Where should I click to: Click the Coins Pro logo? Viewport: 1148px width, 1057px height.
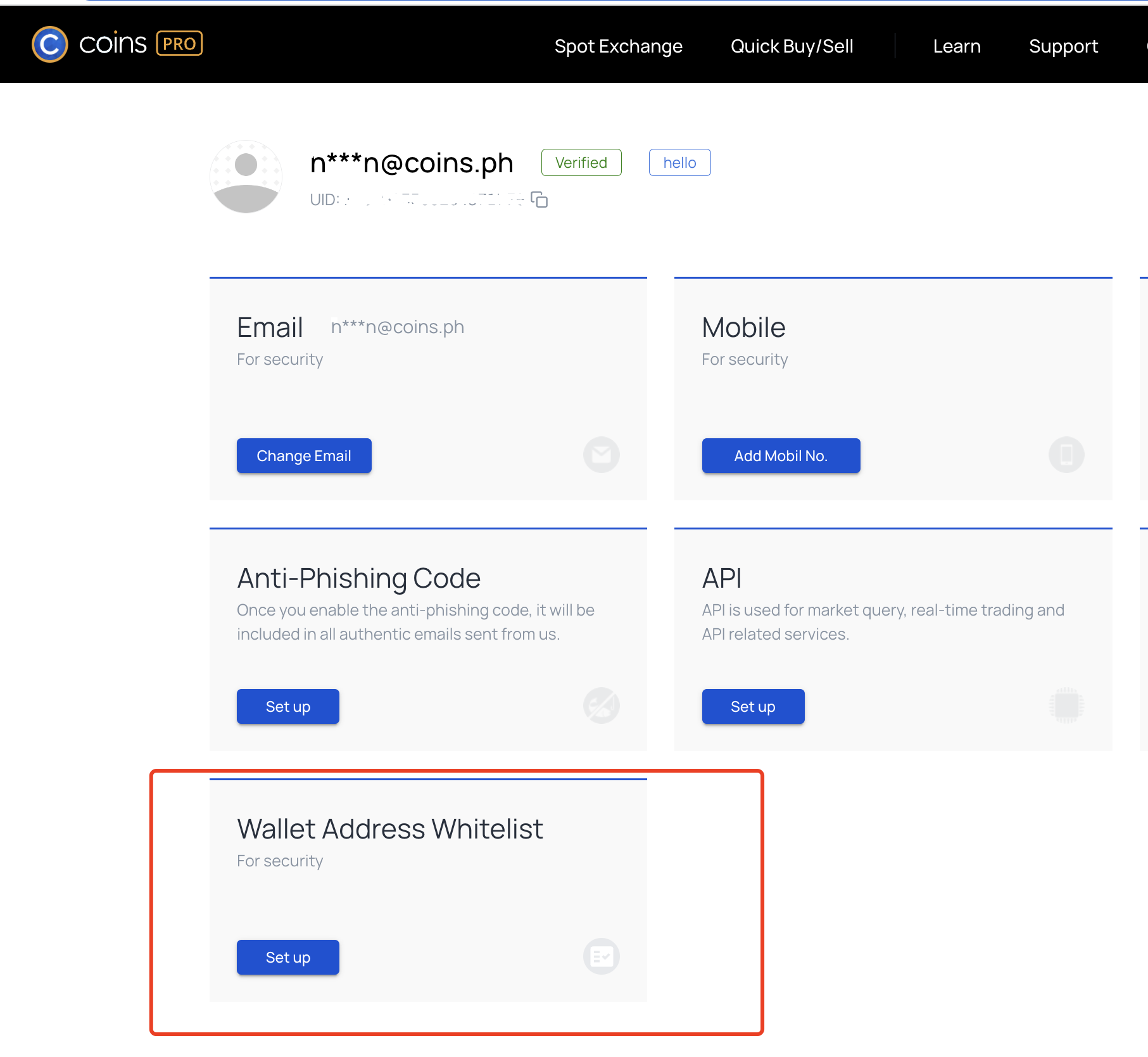pos(117,44)
